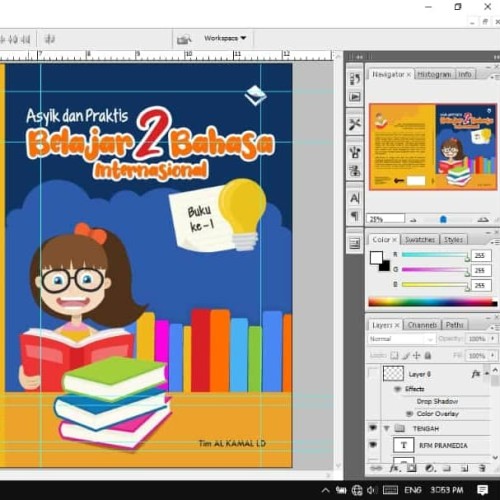Image resolution: width=500 pixels, height=500 pixels.
Task: Switch to the Channels tab
Action: (x=422, y=325)
